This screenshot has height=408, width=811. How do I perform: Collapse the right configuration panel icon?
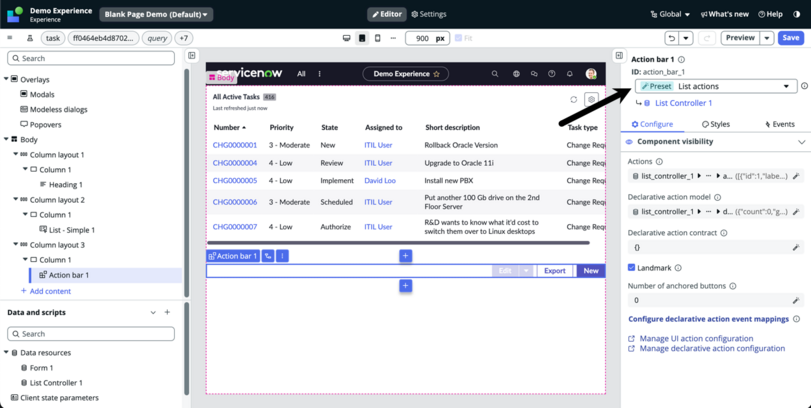pyautogui.click(x=619, y=55)
